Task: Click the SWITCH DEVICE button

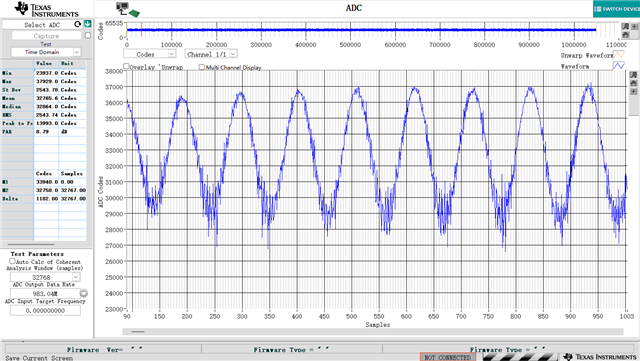Action: [616, 9]
